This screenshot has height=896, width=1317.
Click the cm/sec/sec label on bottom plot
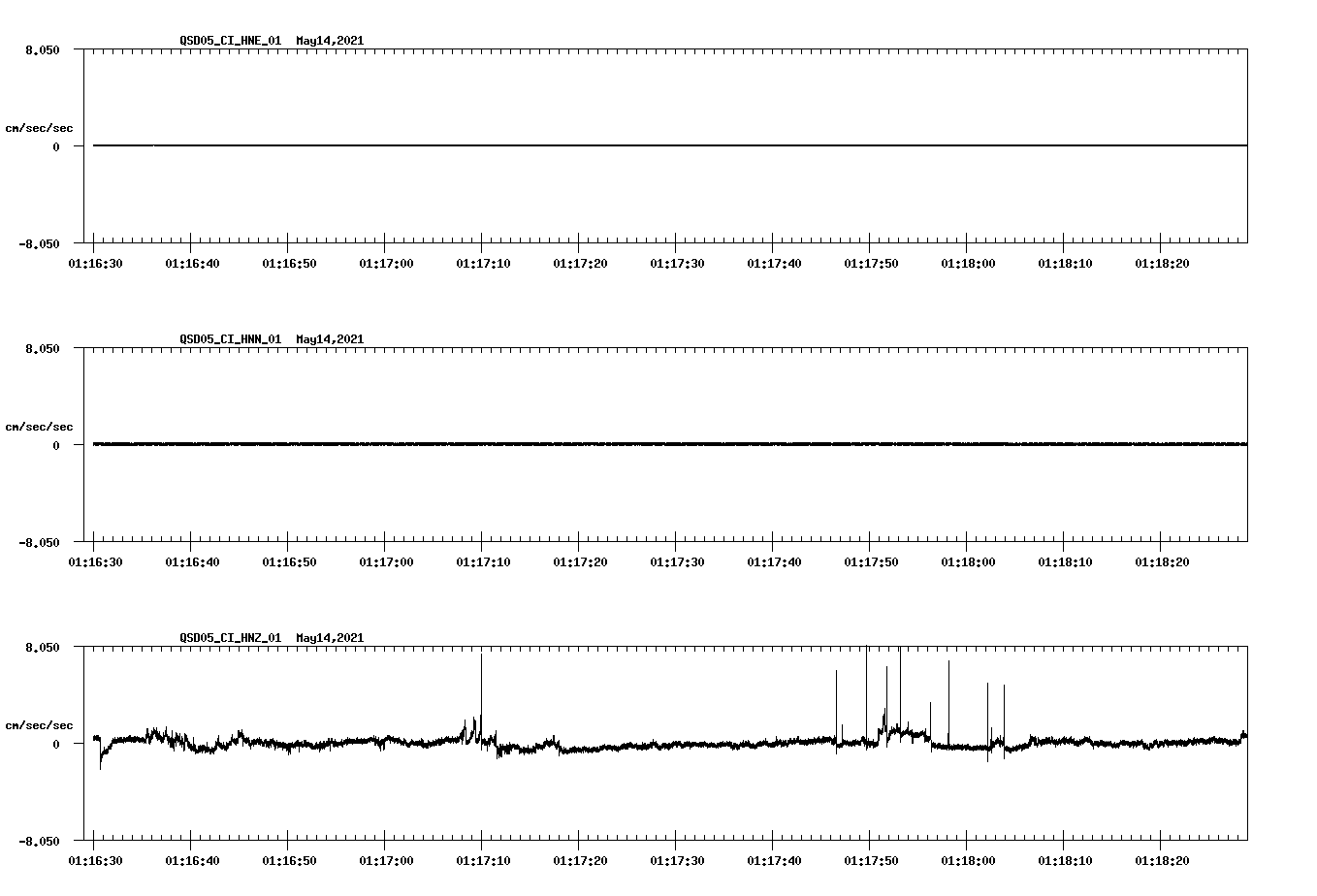(41, 724)
